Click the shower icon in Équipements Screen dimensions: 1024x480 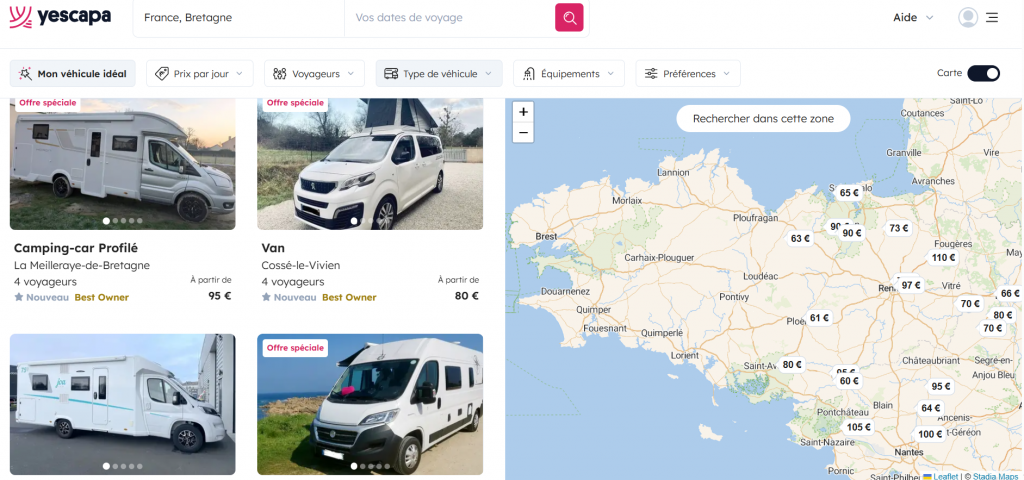(x=529, y=74)
